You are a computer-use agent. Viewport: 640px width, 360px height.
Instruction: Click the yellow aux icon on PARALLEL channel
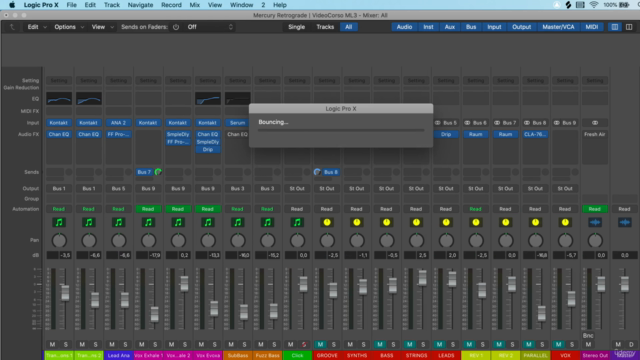pos(536,222)
